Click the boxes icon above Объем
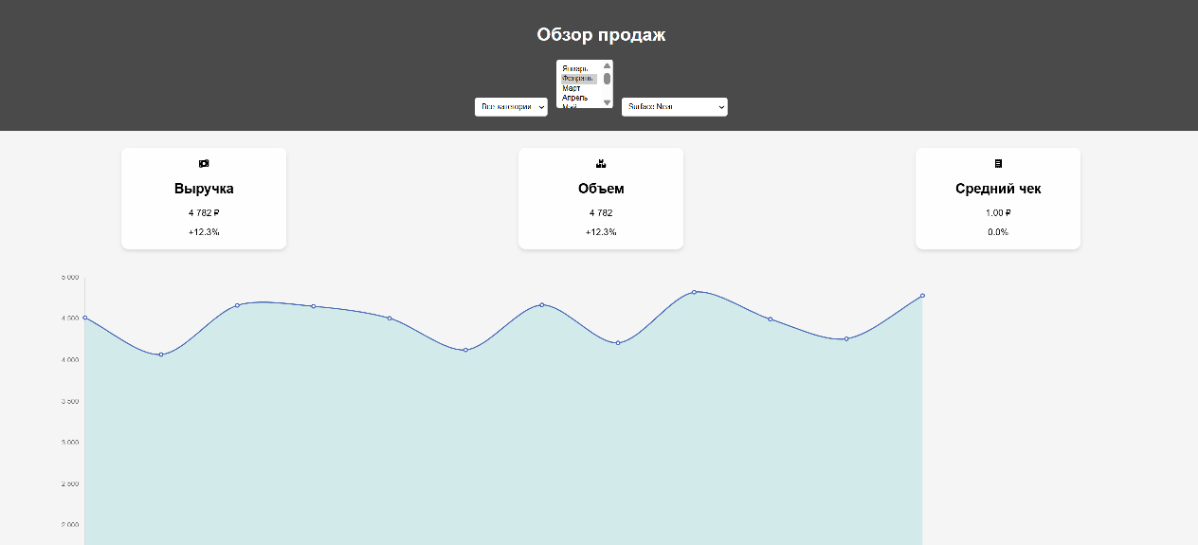The width and height of the screenshot is (1198, 545). [x=601, y=163]
